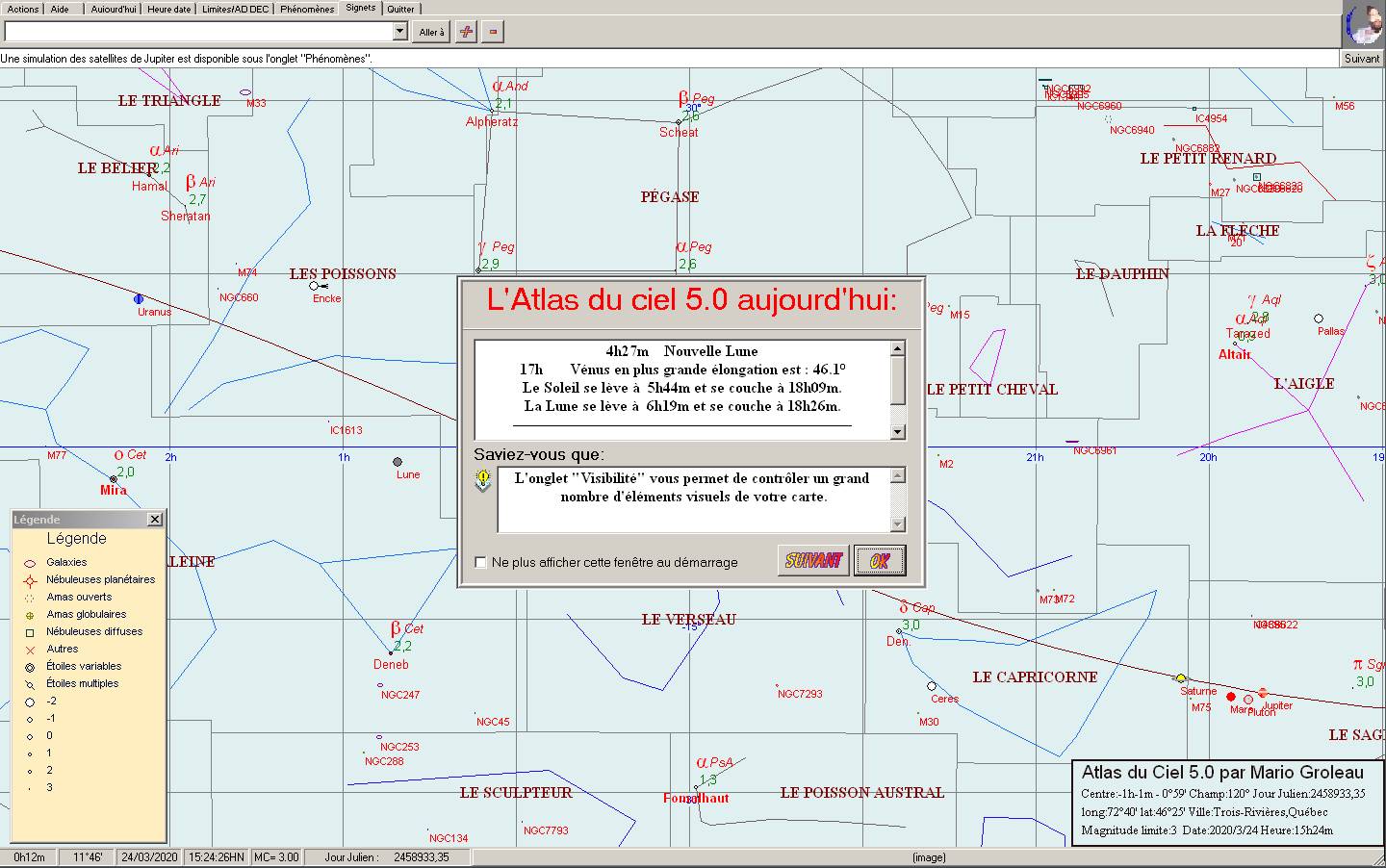Viewport: 1386px width, 868px height.
Task: Select the Ceres asteroid marker
Action: [932, 686]
